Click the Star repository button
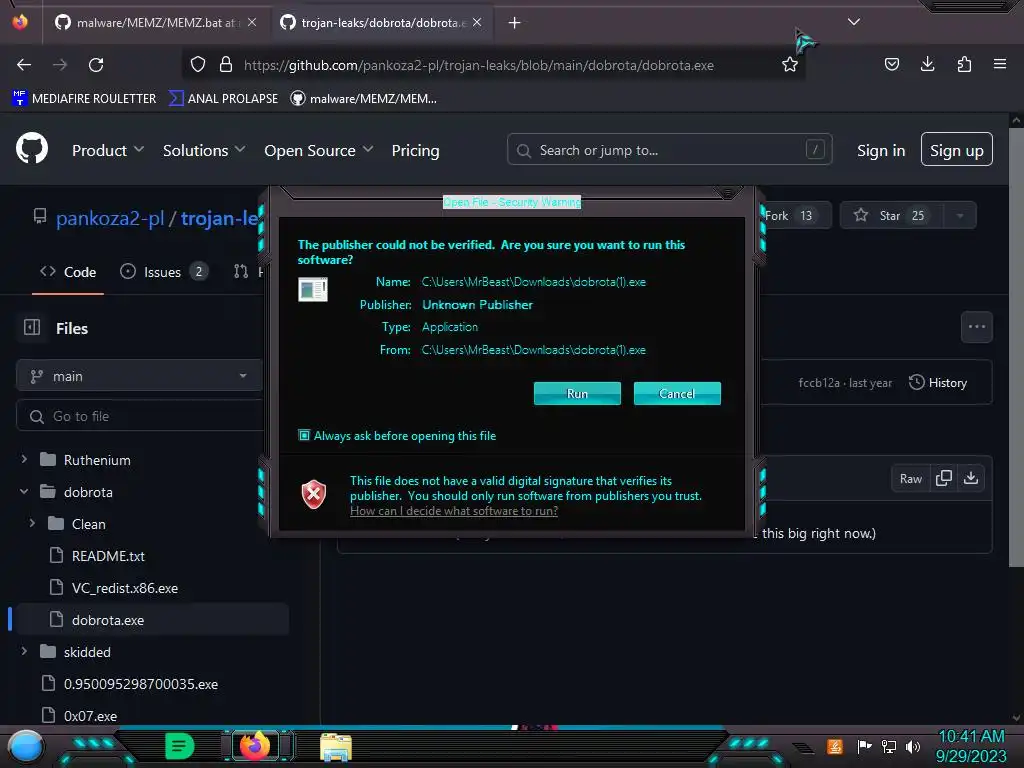 [x=891, y=216]
